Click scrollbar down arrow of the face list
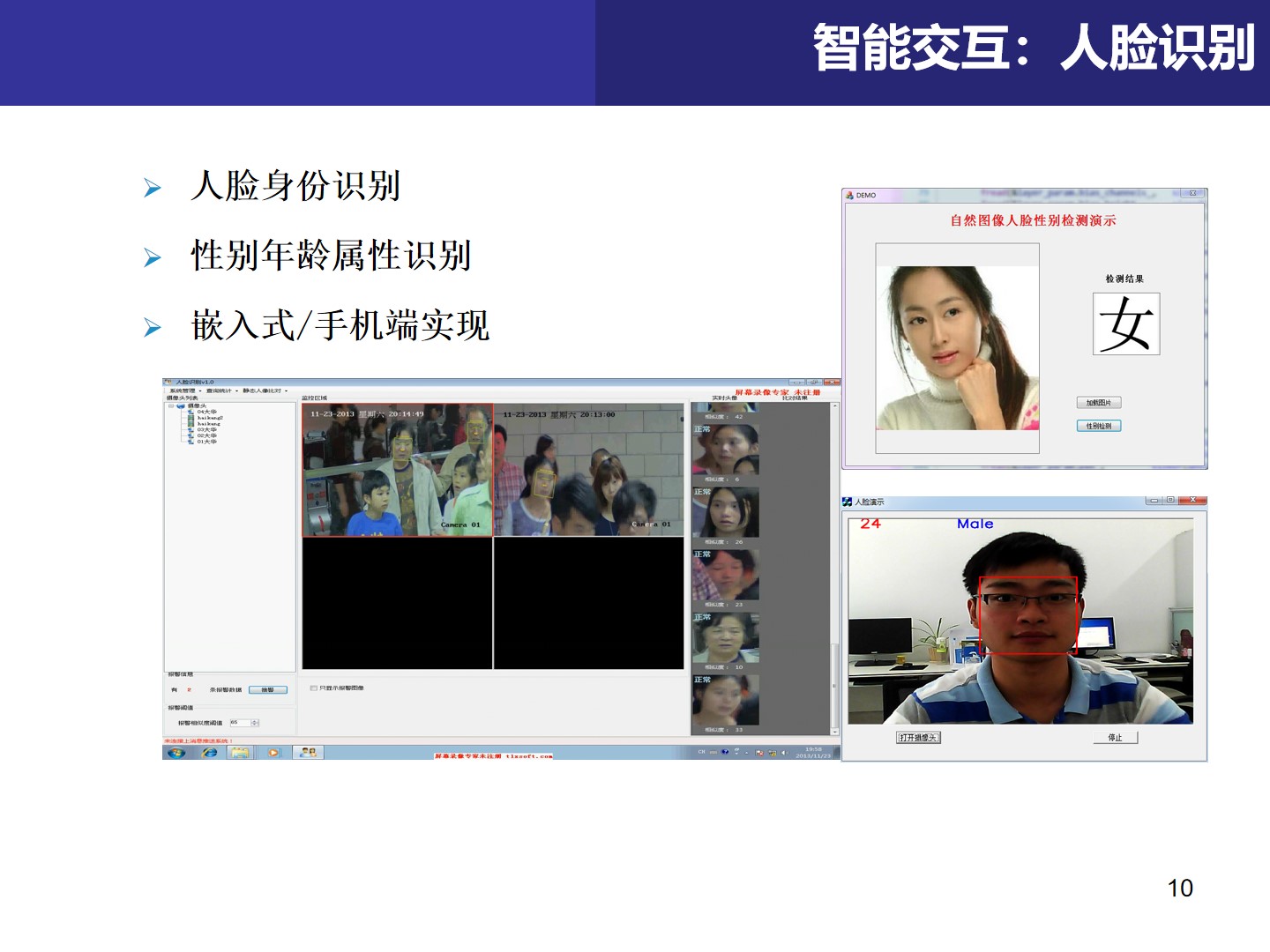This screenshot has width=1270, height=952. [x=835, y=731]
